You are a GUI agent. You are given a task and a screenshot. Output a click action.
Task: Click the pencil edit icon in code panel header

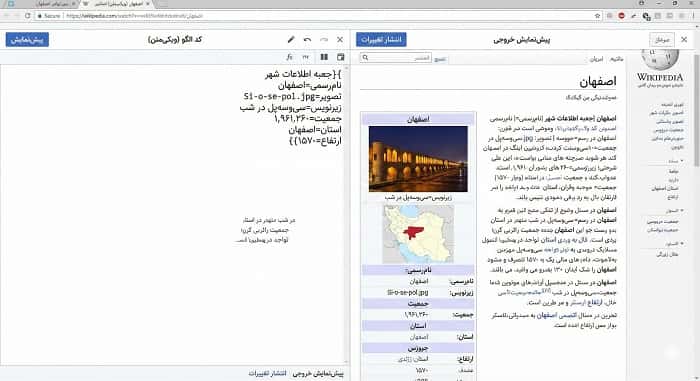coord(291,40)
